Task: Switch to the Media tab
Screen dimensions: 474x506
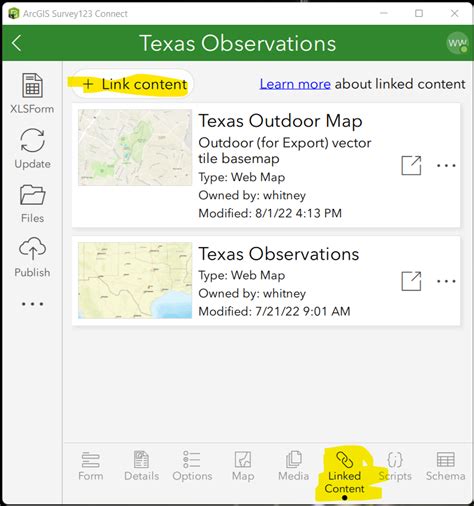Action: [294, 466]
